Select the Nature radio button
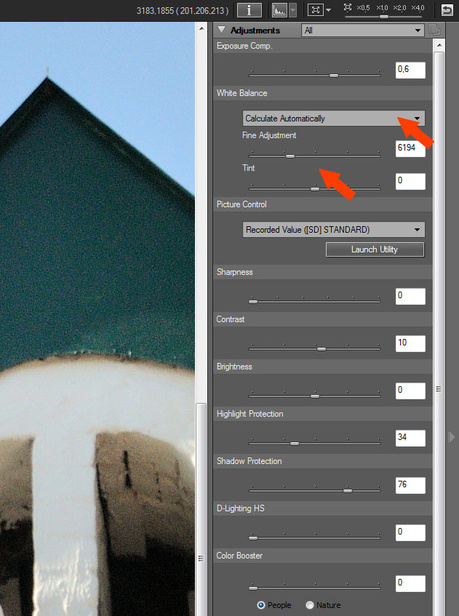Image resolution: width=459 pixels, height=616 pixels. point(310,605)
